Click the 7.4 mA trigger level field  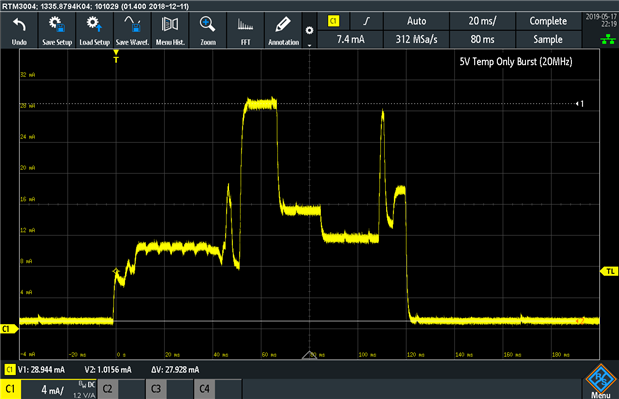[x=350, y=39]
